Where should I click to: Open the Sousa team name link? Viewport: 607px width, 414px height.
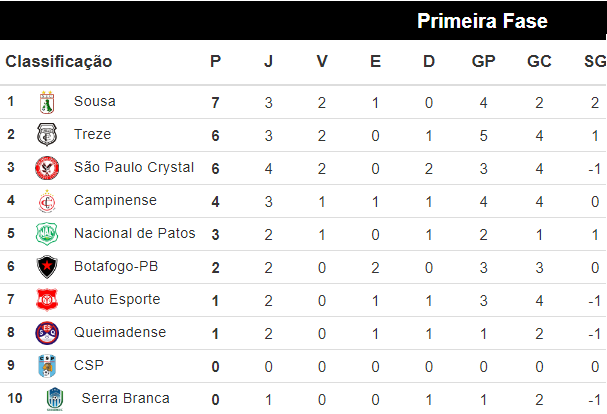tap(95, 101)
